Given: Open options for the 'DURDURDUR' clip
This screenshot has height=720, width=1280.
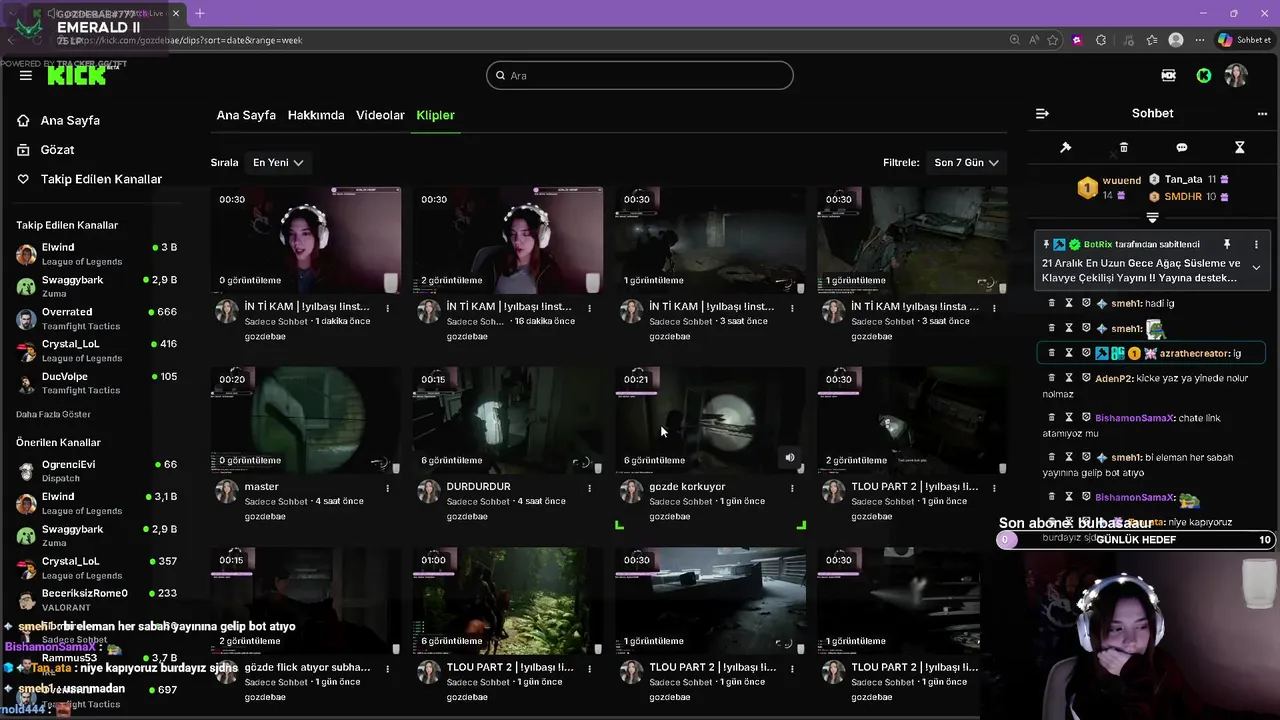Looking at the screenshot, I should pos(590,488).
